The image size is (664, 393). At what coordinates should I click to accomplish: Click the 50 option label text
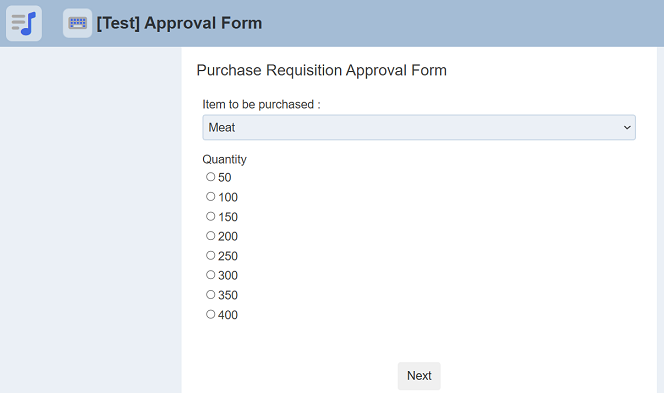tap(224, 177)
